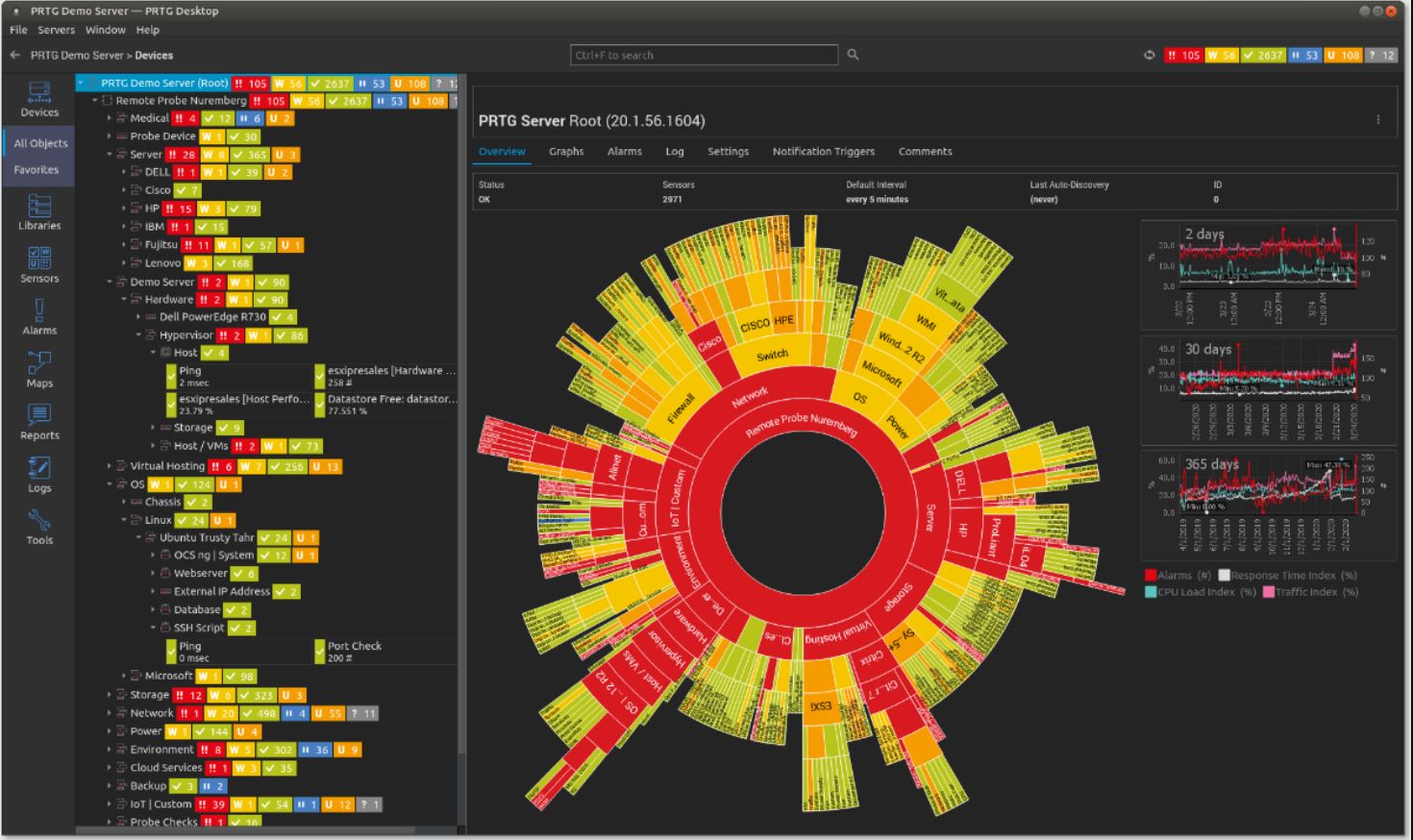Switch to the Log tab

click(675, 152)
